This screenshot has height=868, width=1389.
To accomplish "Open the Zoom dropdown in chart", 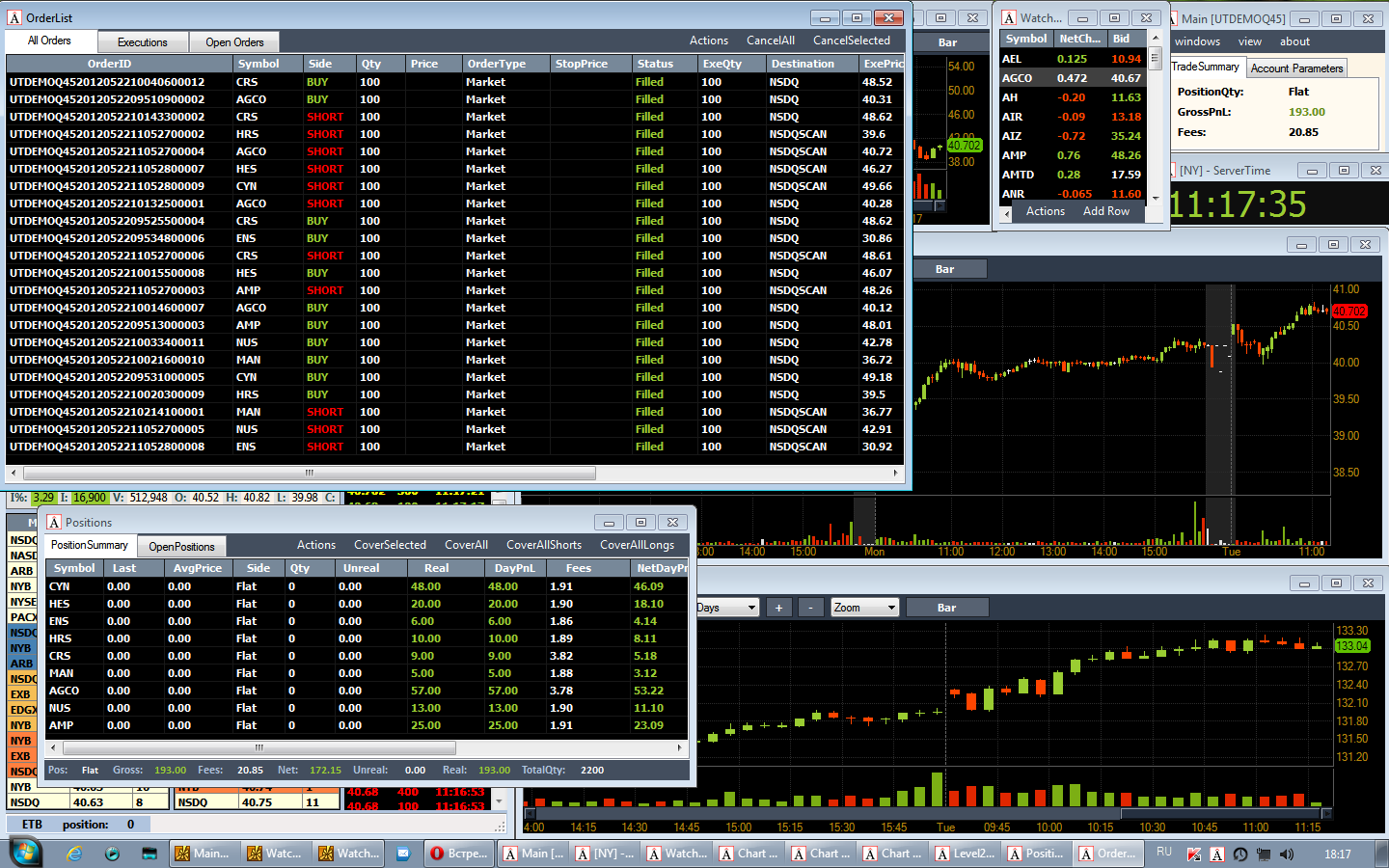I will 865,608.
